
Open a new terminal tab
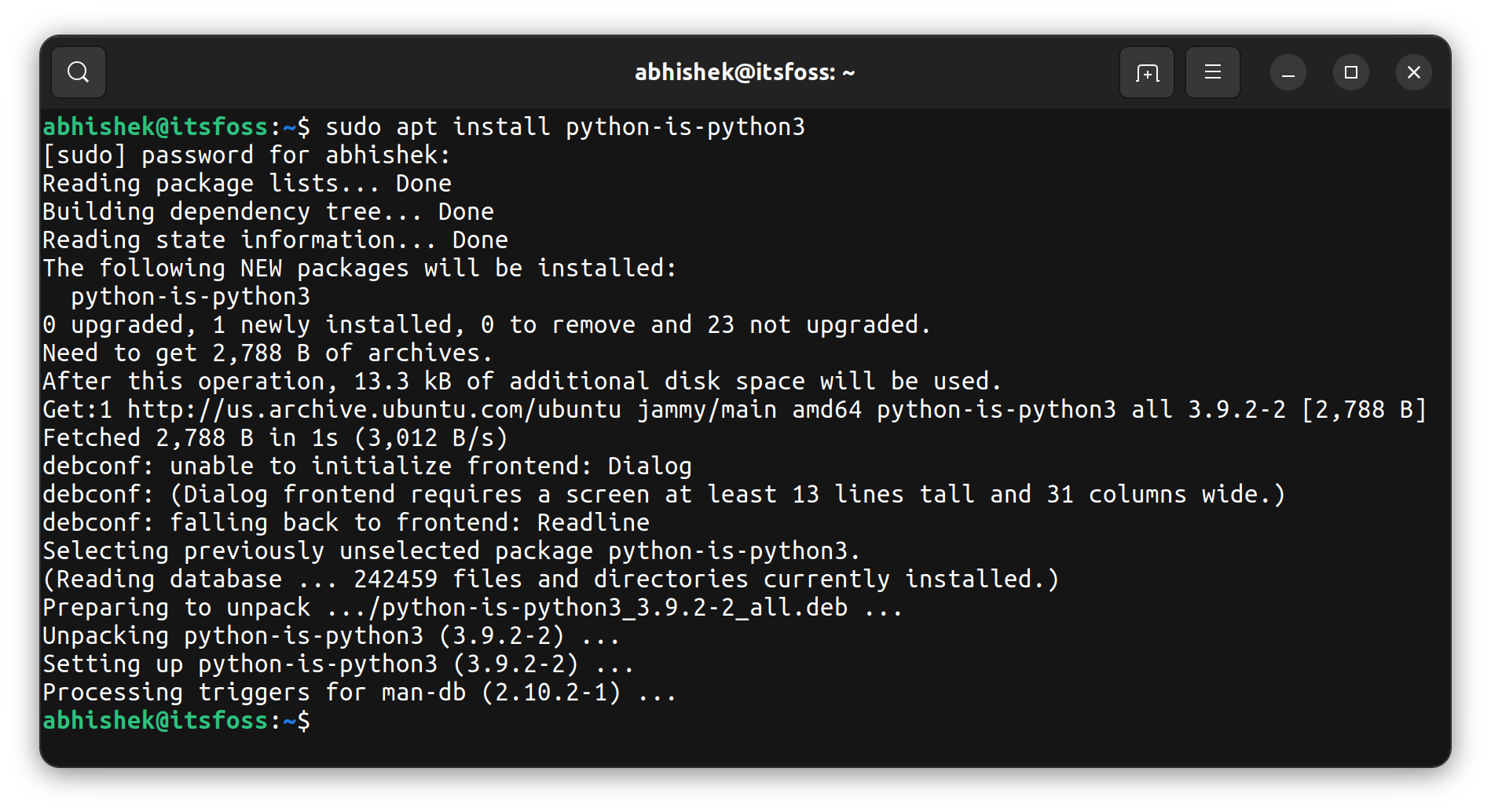click(x=1146, y=72)
